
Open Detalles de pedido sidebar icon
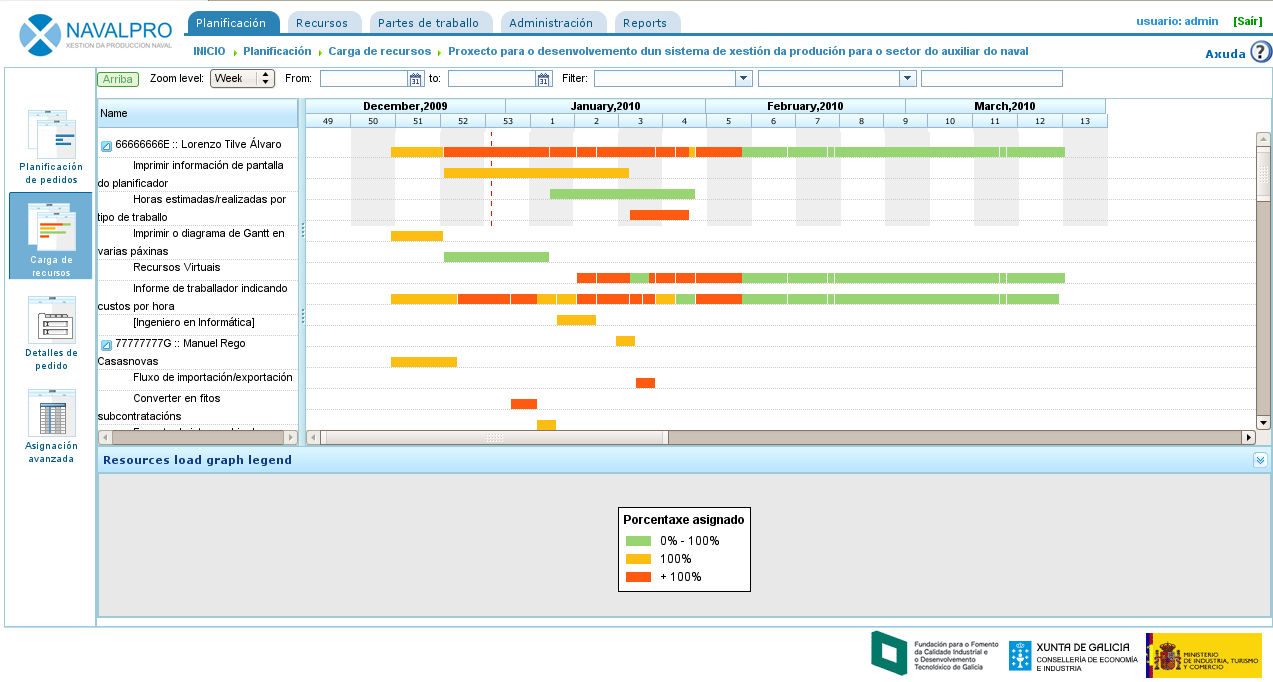pos(51,321)
